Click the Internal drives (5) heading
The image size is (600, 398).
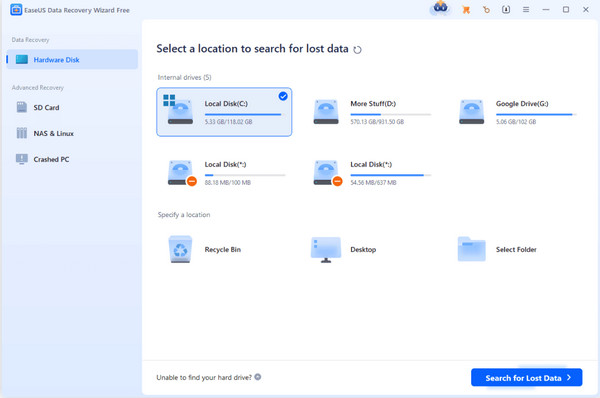pyautogui.click(x=184, y=77)
